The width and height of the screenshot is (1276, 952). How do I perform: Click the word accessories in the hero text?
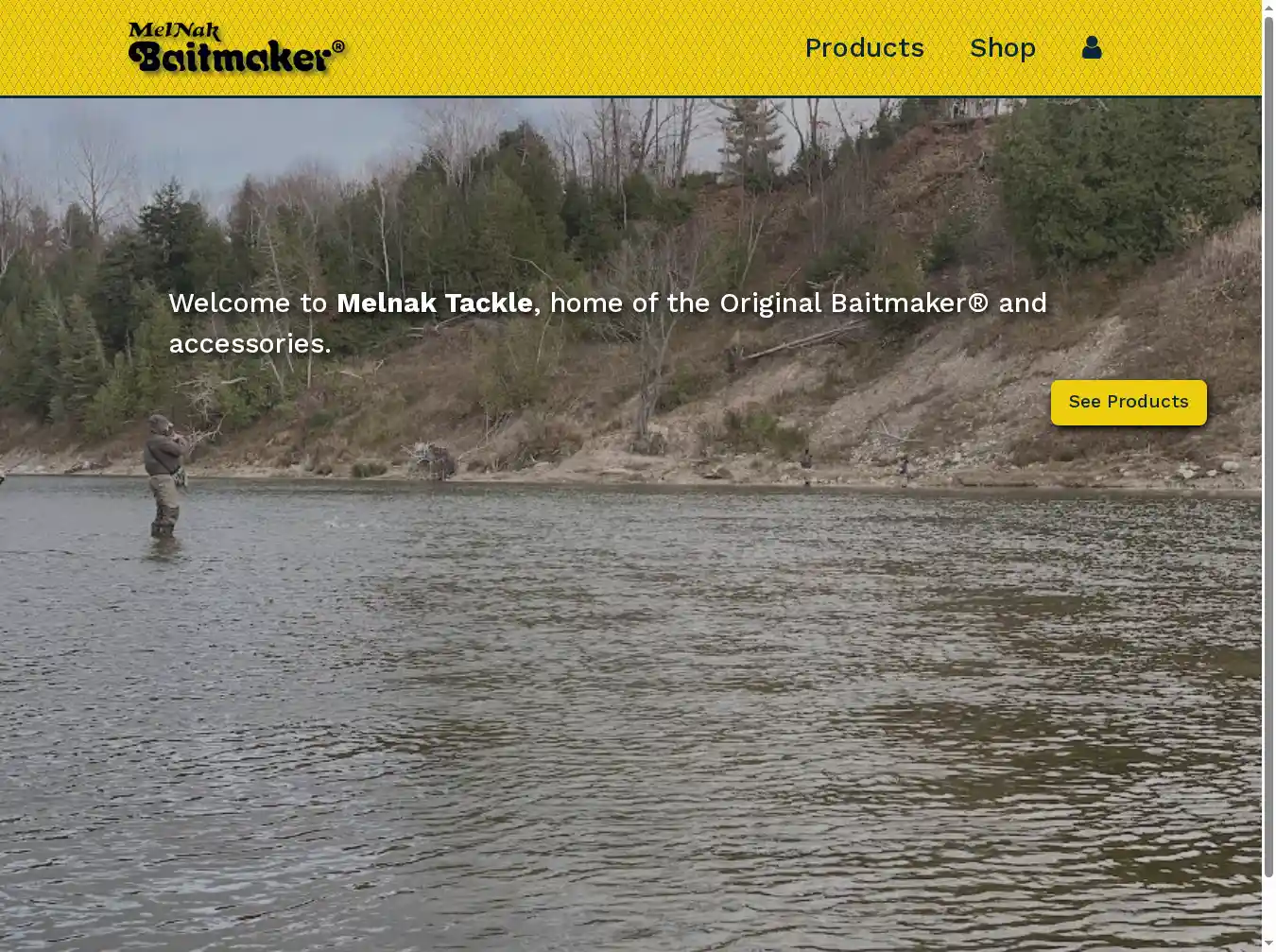[x=247, y=343]
